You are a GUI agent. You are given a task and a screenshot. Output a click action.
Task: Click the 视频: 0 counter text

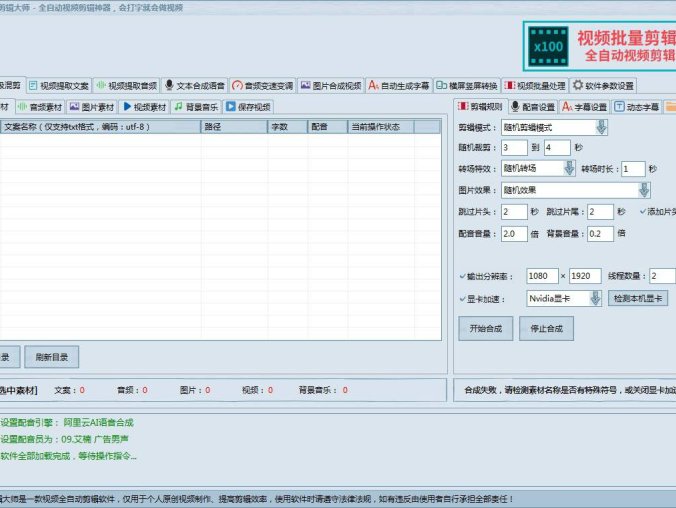point(258,390)
